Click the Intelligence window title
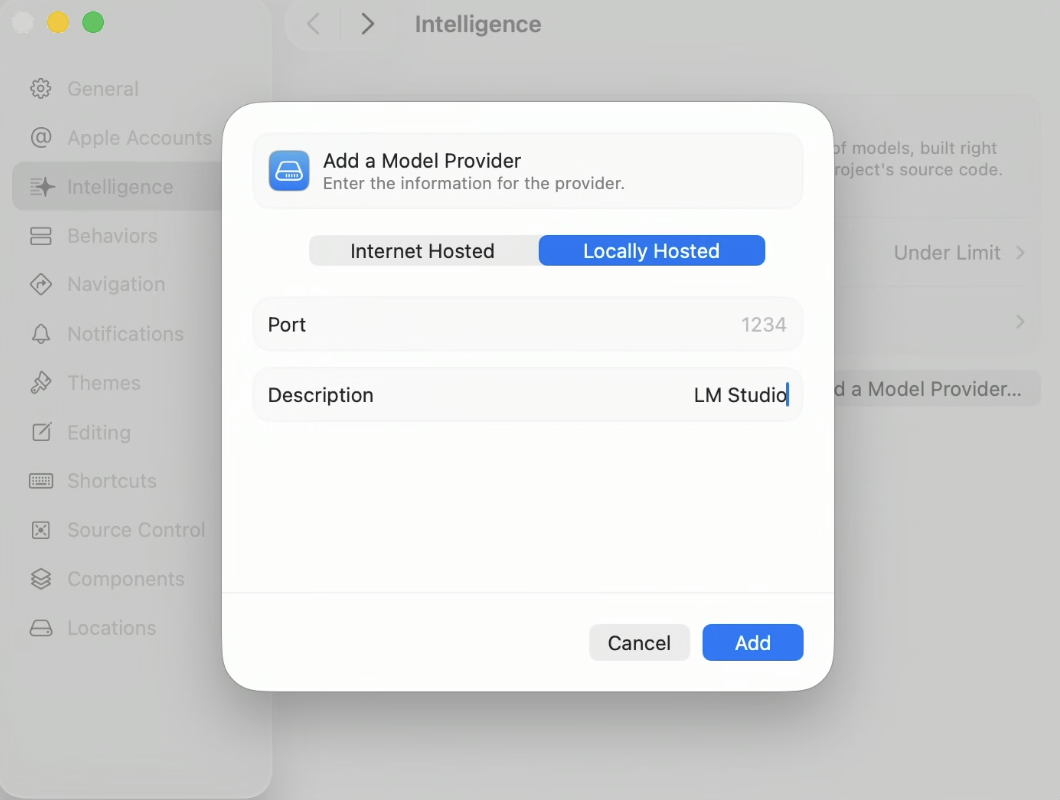The image size is (1060, 800). tap(478, 24)
